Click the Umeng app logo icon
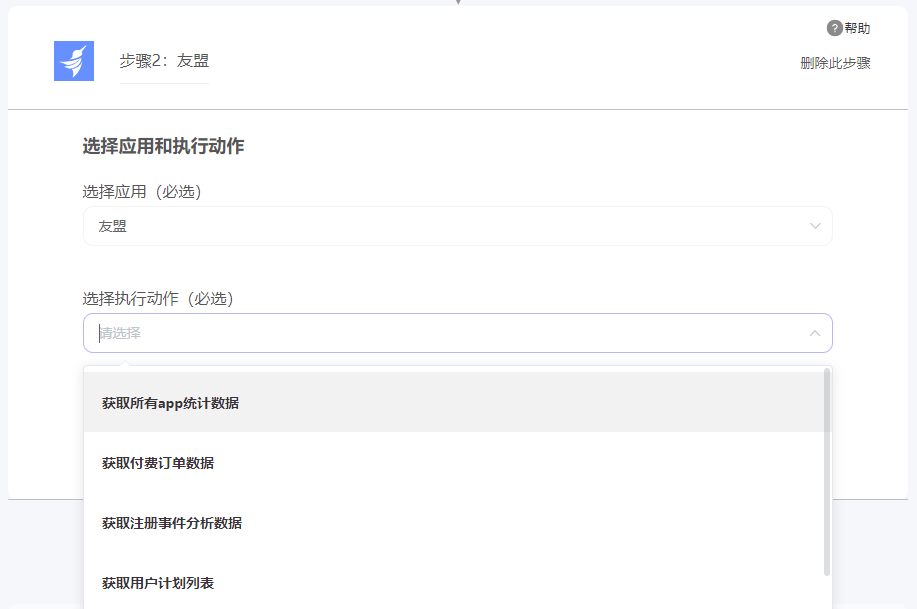 pyautogui.click(x=74, y=61)
